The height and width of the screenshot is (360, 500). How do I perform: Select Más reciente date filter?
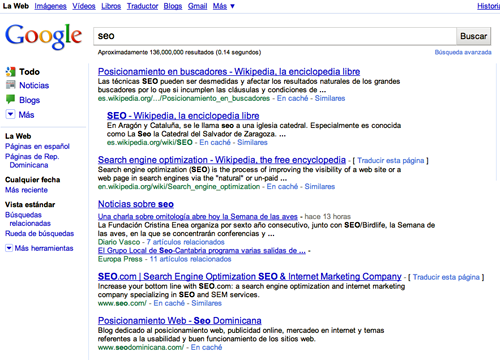[26, 190]
